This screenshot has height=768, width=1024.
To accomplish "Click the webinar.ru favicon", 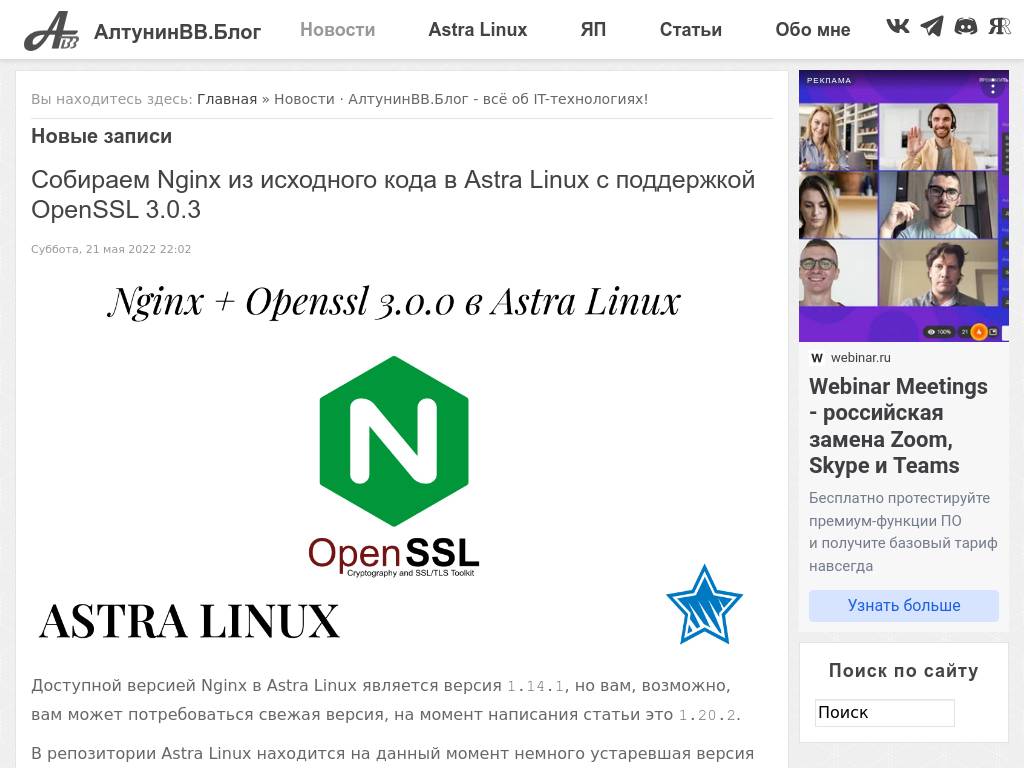I will 816,358.
